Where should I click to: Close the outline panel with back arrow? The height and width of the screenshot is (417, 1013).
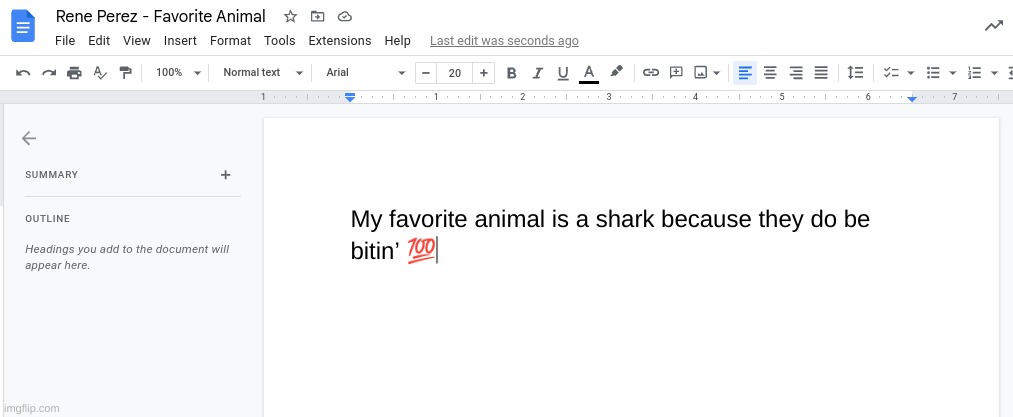pos(29,139)
